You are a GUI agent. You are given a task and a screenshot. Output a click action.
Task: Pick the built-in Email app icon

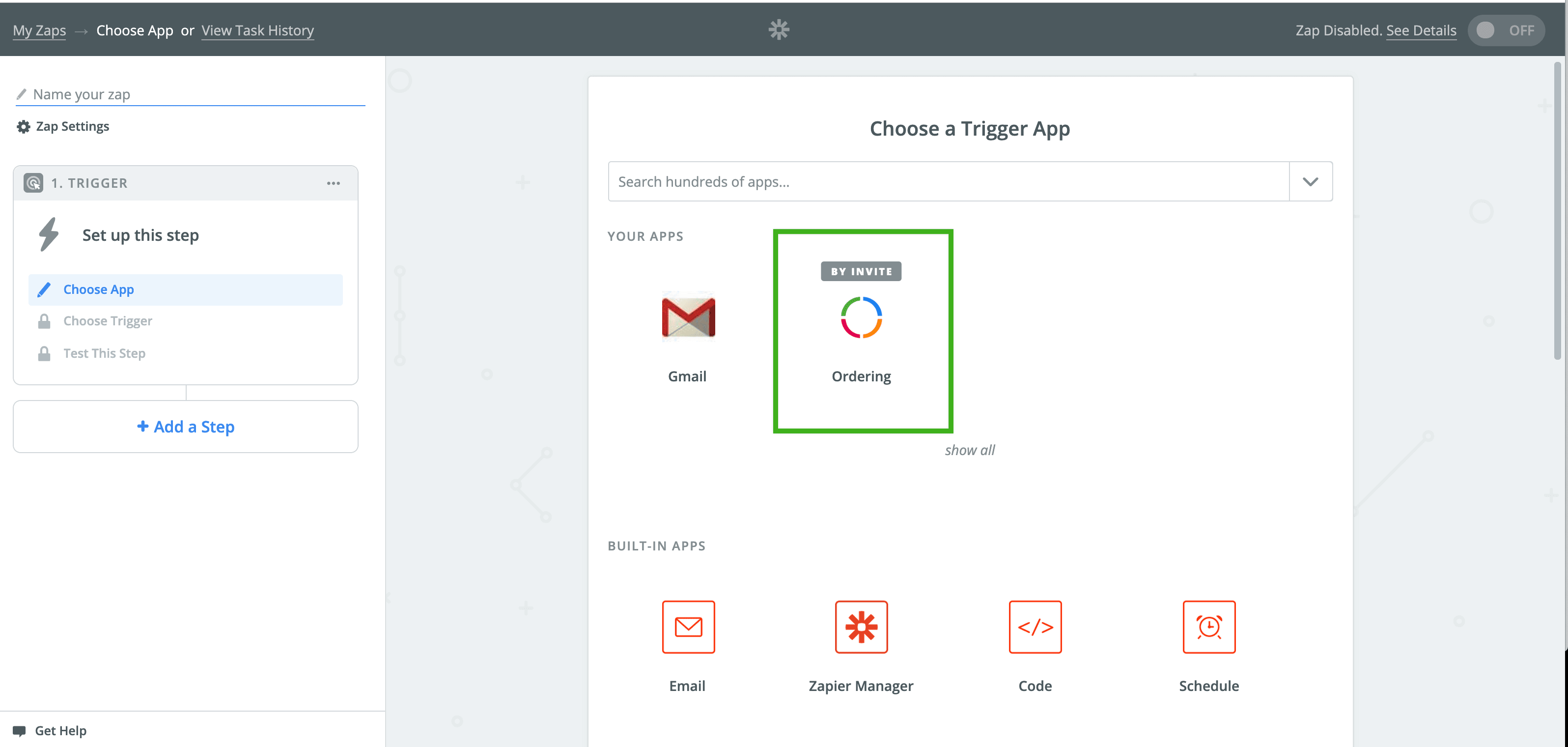(x=688, y=627)
